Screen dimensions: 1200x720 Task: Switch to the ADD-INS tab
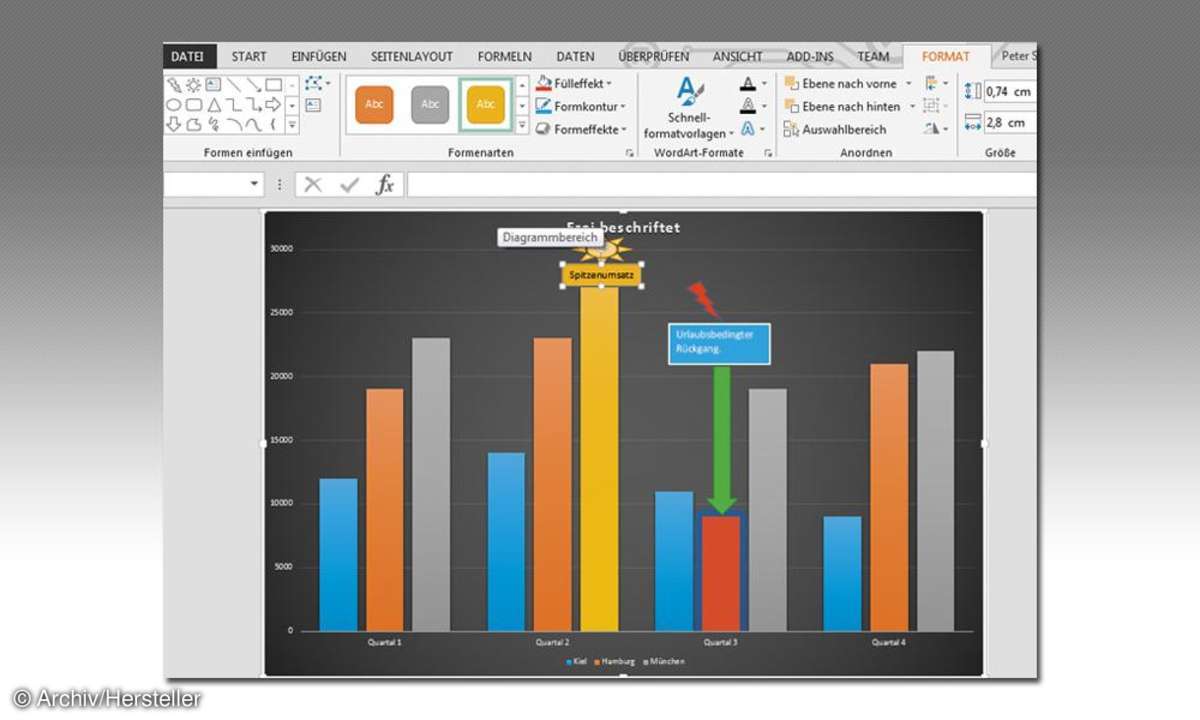coord(809,57)
